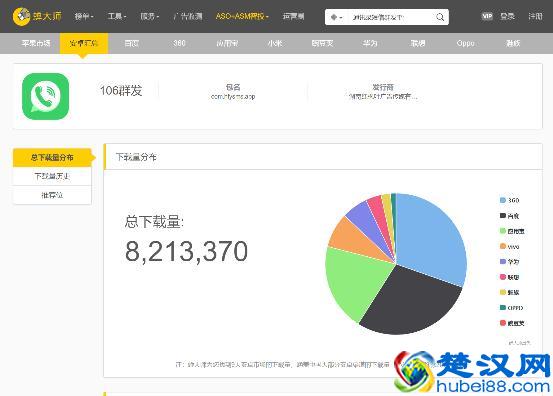The height and width of the screenshot is (396, 553).
Task: Toggle the 应用宝 legend entry
Action: pos(512,231)
